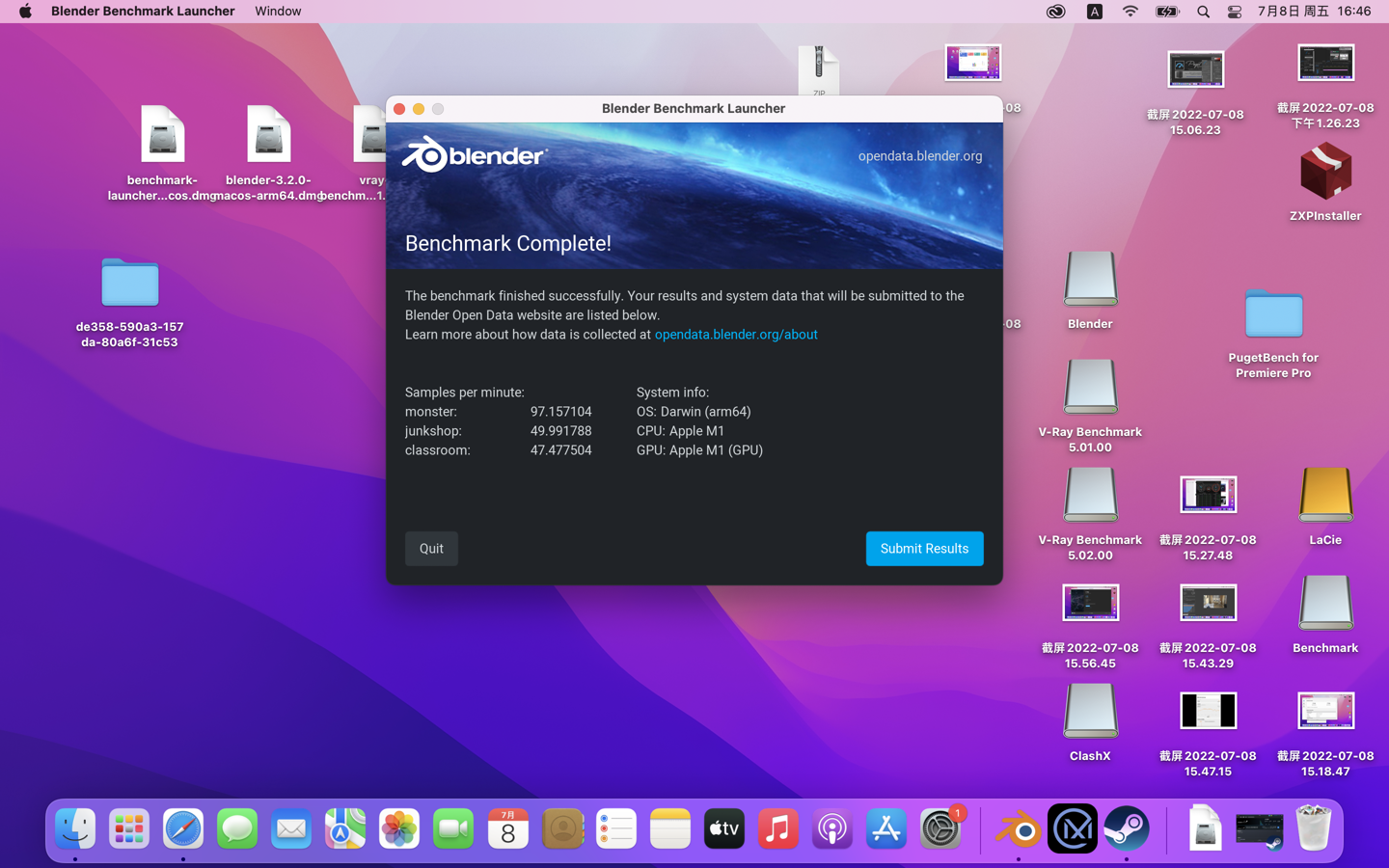
Task: Open Reminders from the Dock
Action: [616, 828]
